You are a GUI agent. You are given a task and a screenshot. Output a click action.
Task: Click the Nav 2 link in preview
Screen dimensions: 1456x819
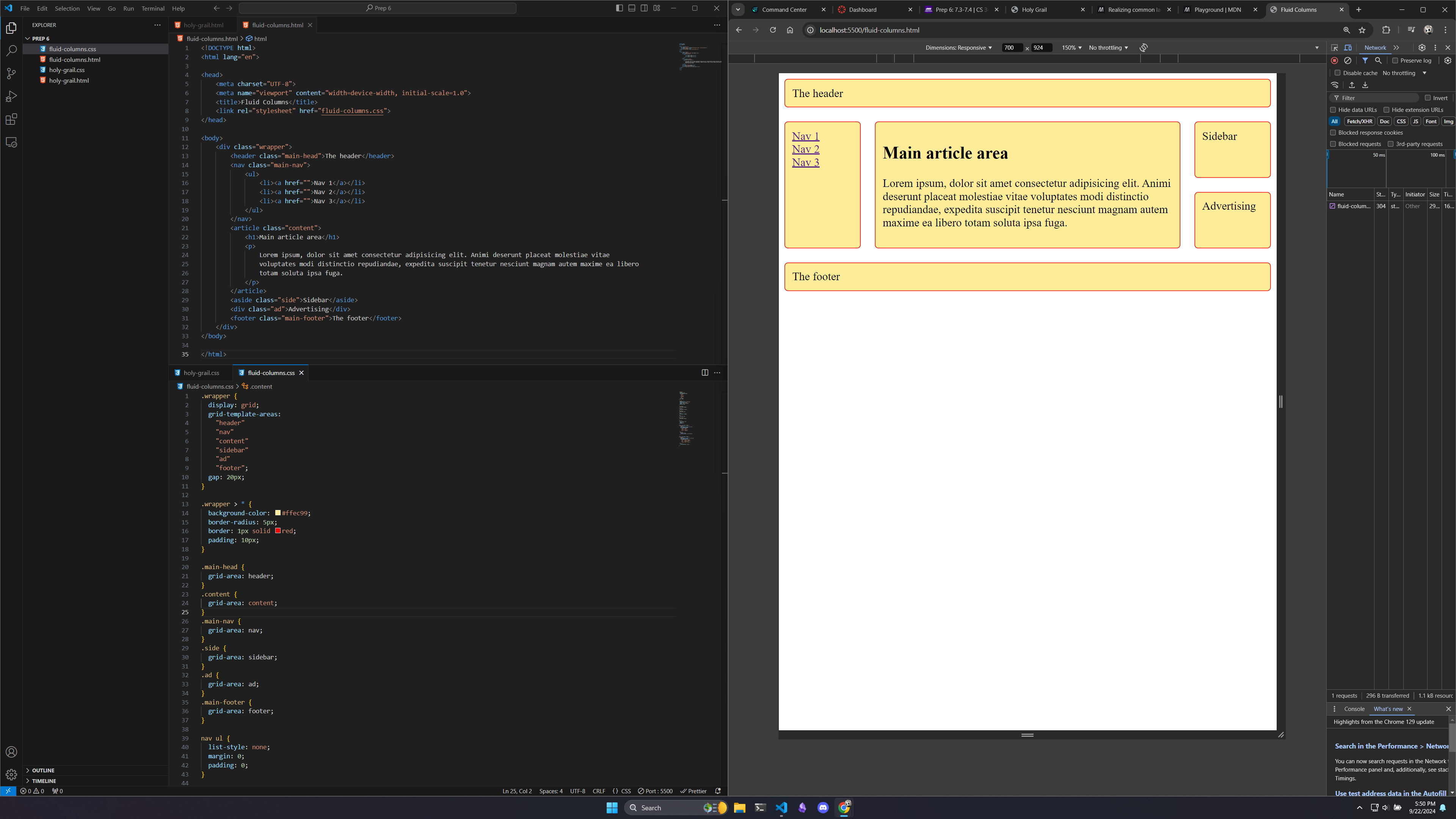(805, 149)
